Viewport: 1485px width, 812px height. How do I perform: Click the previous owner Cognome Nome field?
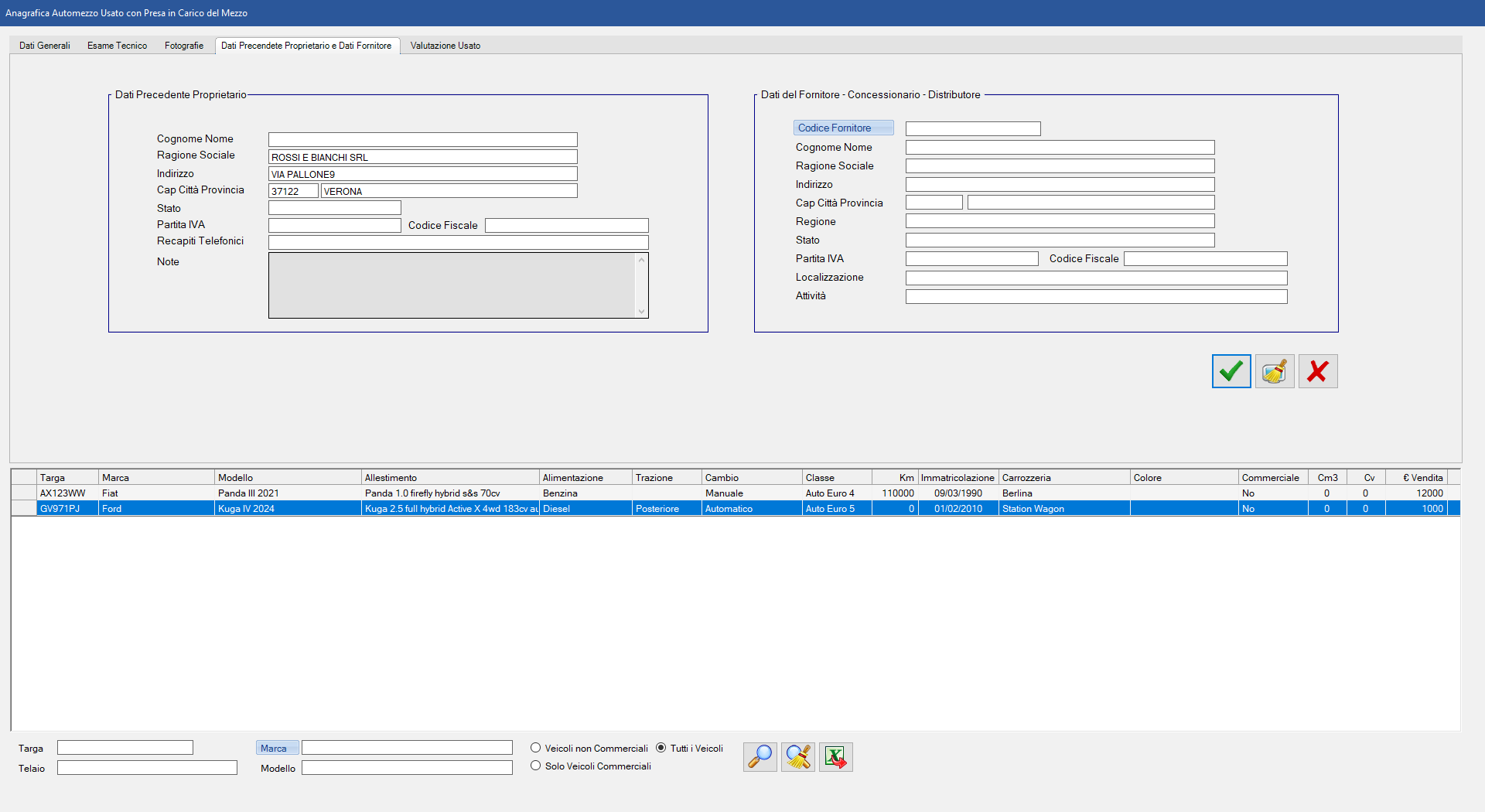tap(422, 139)
